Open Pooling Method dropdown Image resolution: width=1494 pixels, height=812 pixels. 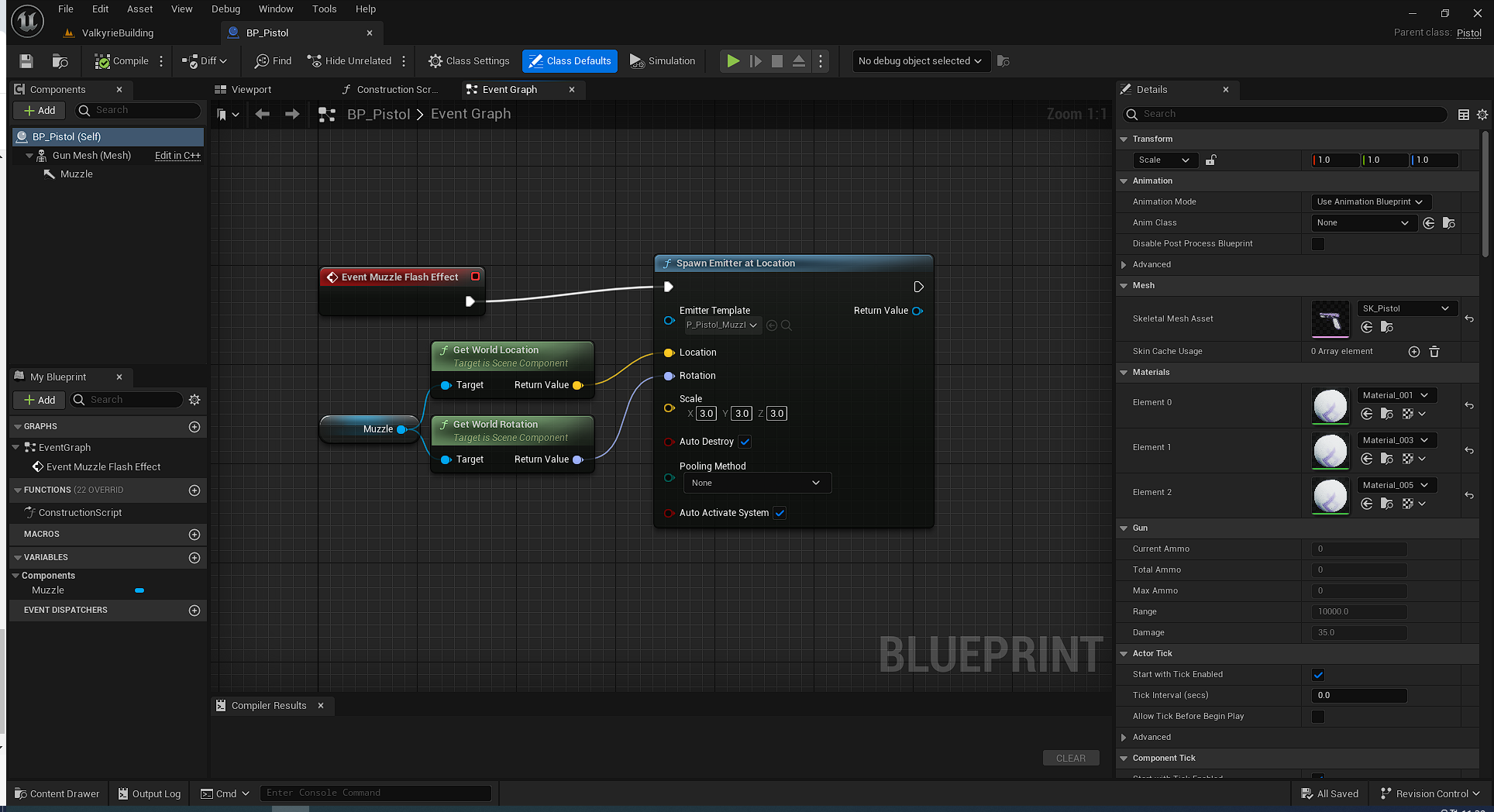coord(757,483)
